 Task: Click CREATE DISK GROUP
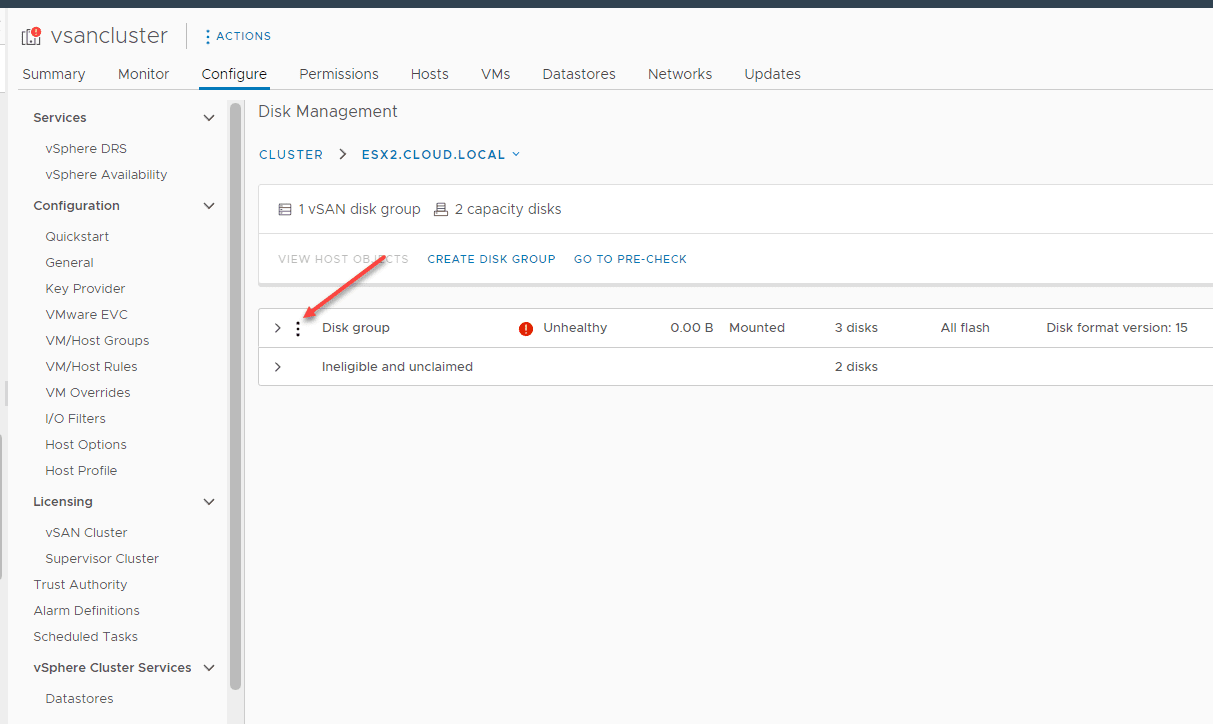coord(491,259)
